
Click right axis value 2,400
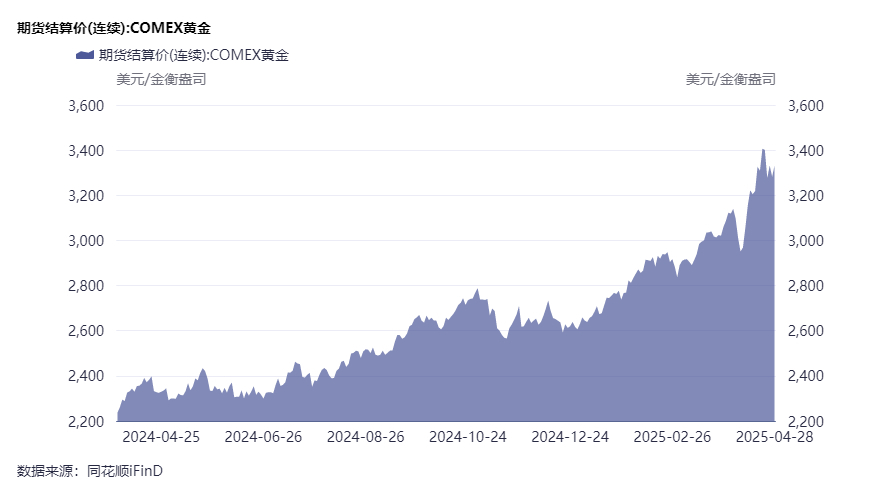click(x=806, y=376)
